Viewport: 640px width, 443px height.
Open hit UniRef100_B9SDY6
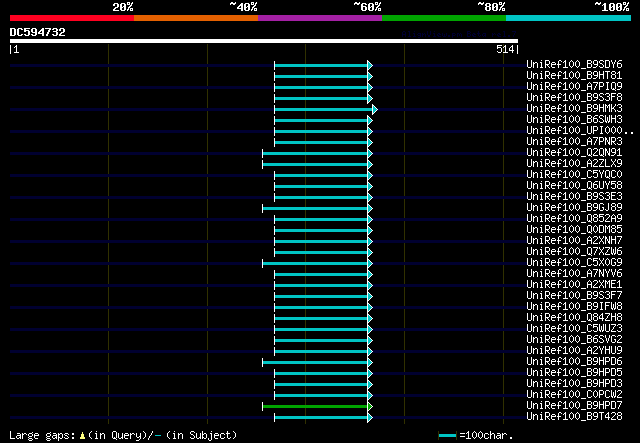coord(574,65)
